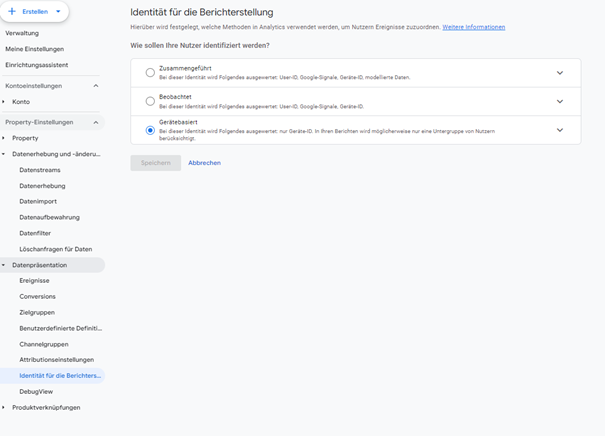Image resolution: width=605 pixels, height=436 pixels.
Task: Expand the Konto tree item
Action: coord(5,102)
